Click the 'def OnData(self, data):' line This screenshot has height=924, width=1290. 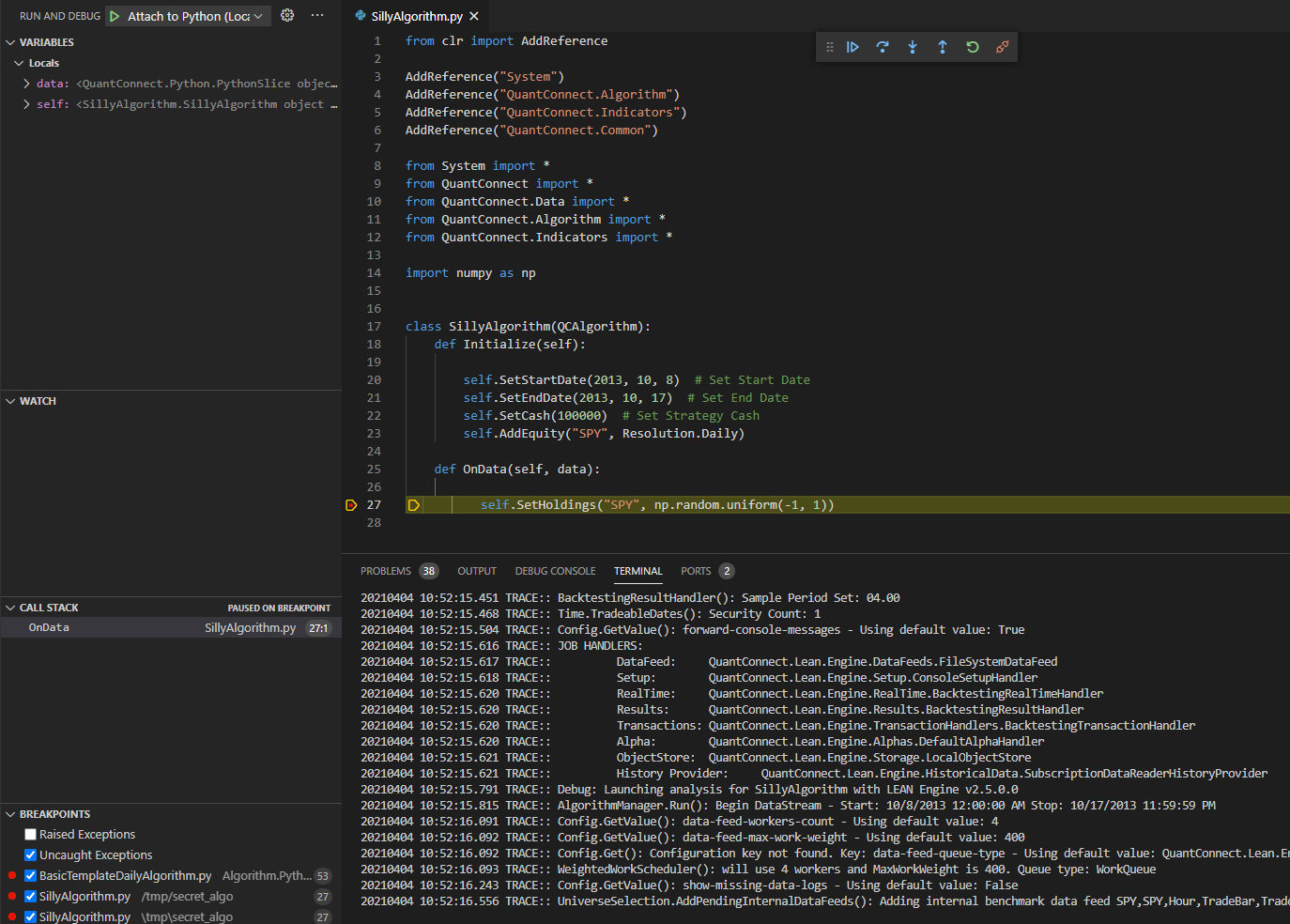coord(517,470)
